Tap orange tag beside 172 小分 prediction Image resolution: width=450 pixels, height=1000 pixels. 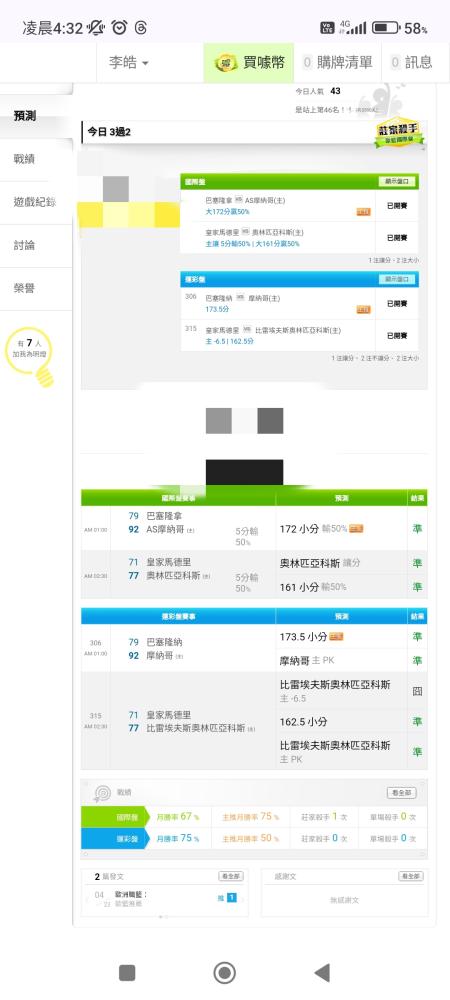click(356, 529)
